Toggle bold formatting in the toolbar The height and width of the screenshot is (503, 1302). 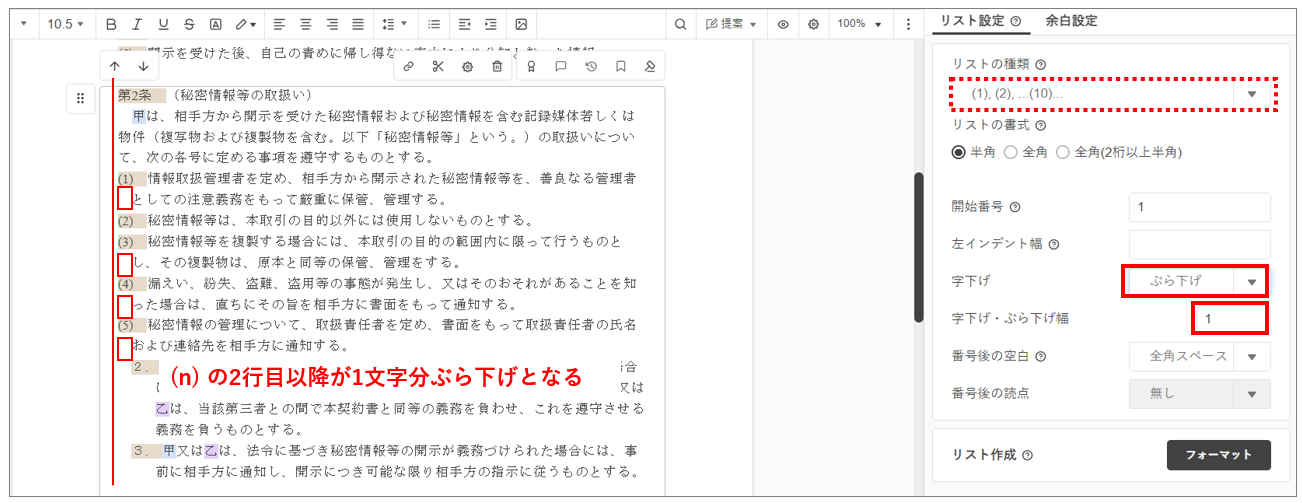[x=111, y=24]
